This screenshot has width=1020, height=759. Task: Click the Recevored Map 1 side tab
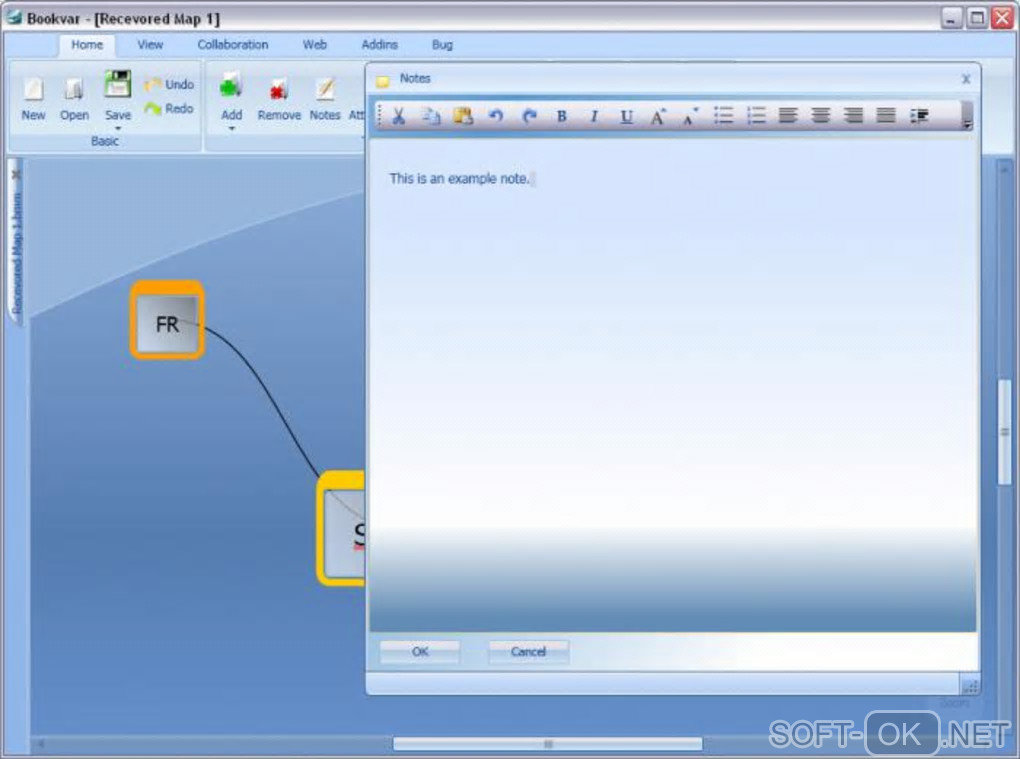coord(16,250)
